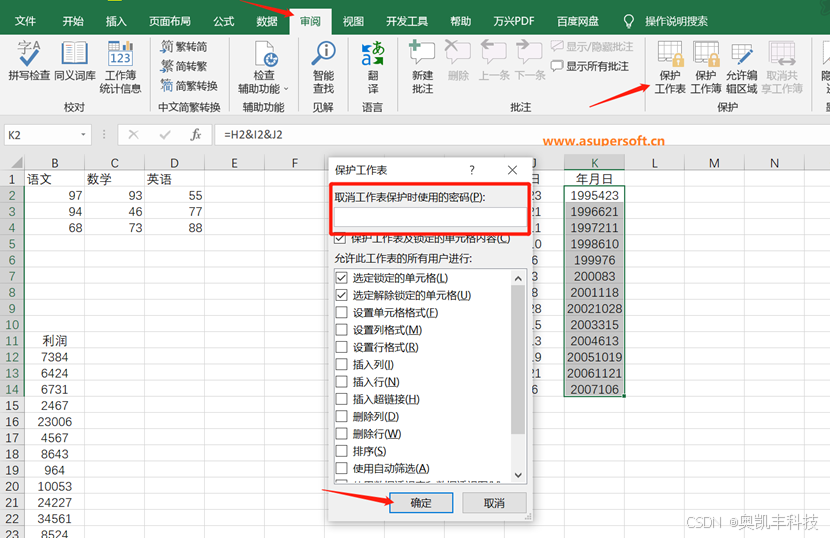
Task: Enable 使用自动筛选 checkbox
Action: [x=341, y=468]
